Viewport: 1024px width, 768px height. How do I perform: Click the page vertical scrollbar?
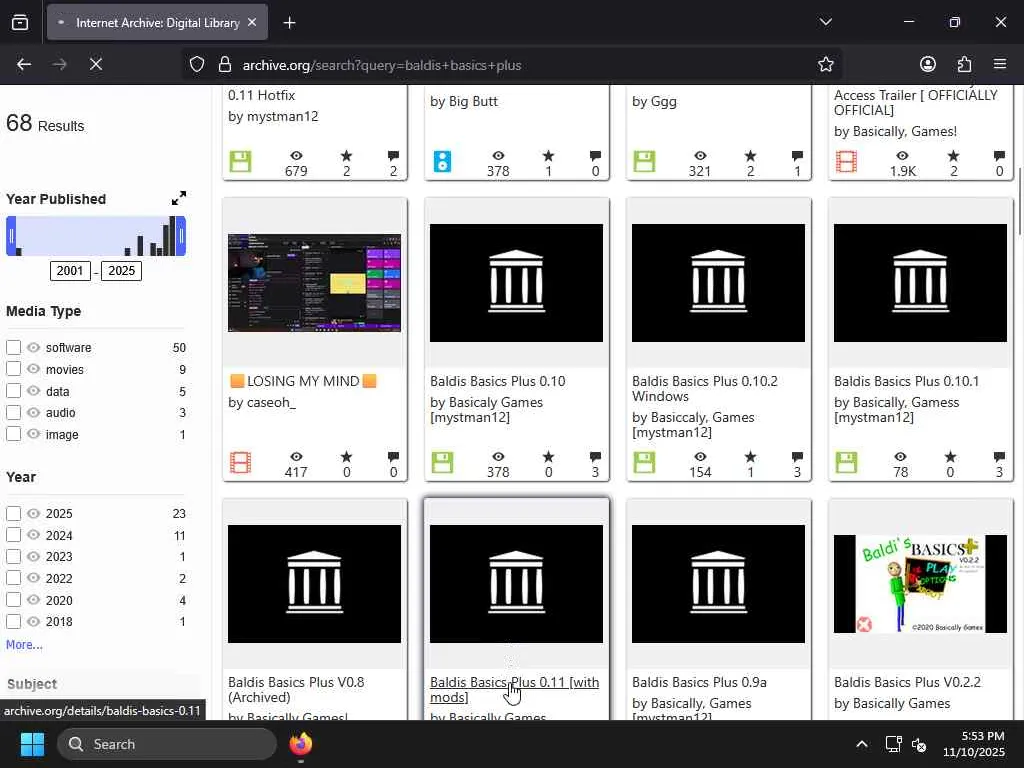click(1019, 202)
